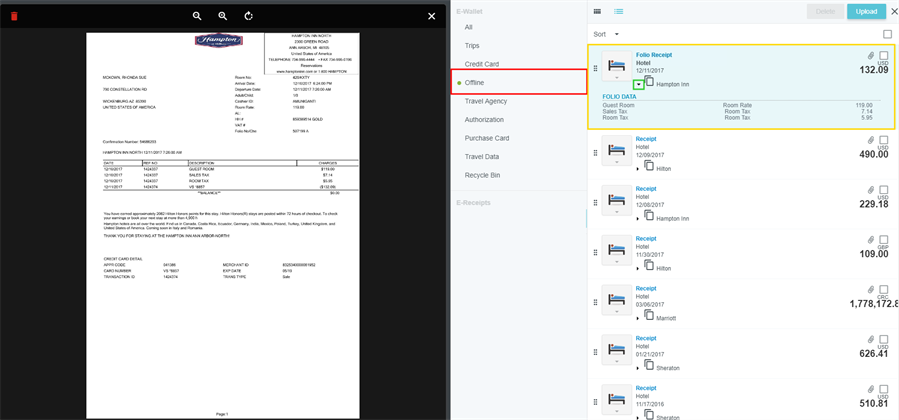Open the Sort dropdown
The image size is (899, 420).
pyautogui.click(x=606, y=34)
